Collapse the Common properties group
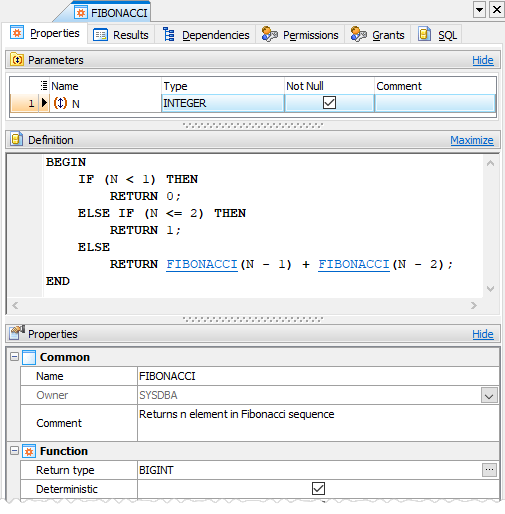 pos(14,357)
